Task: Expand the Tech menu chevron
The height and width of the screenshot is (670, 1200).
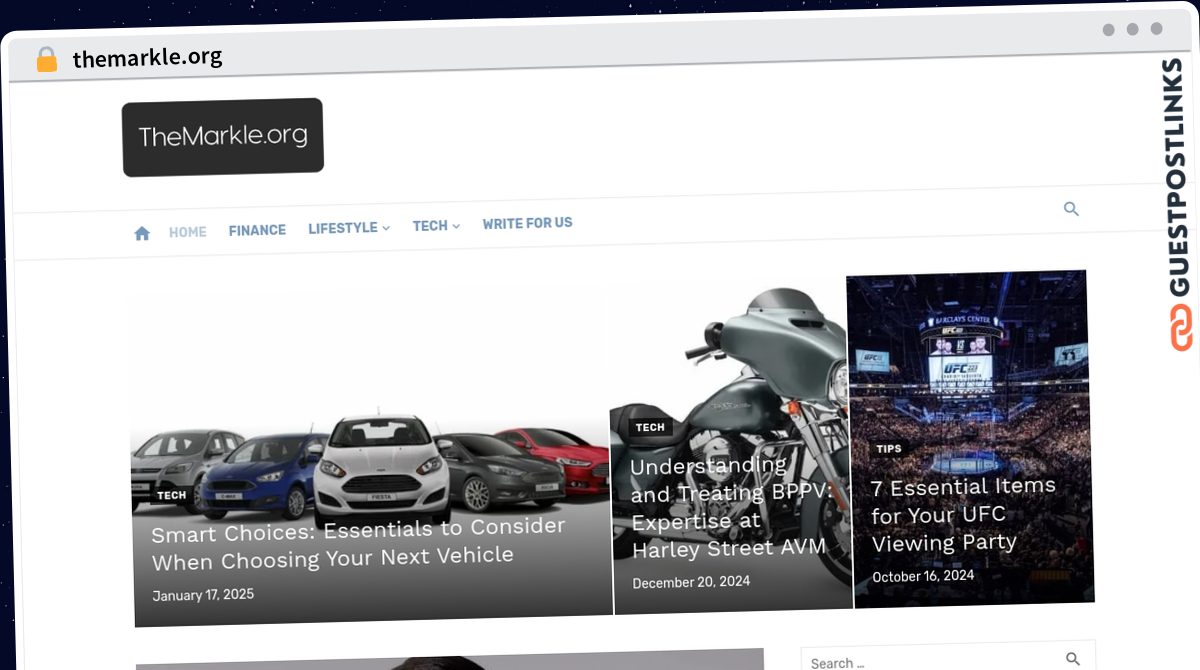Action: [x=456, y=226]
